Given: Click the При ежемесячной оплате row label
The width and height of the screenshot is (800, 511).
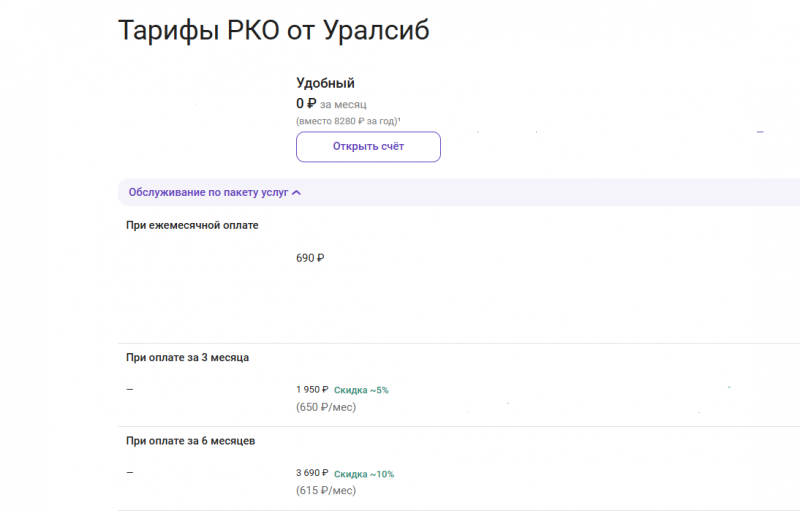Looking at the screenshot, I should [192, 225].
